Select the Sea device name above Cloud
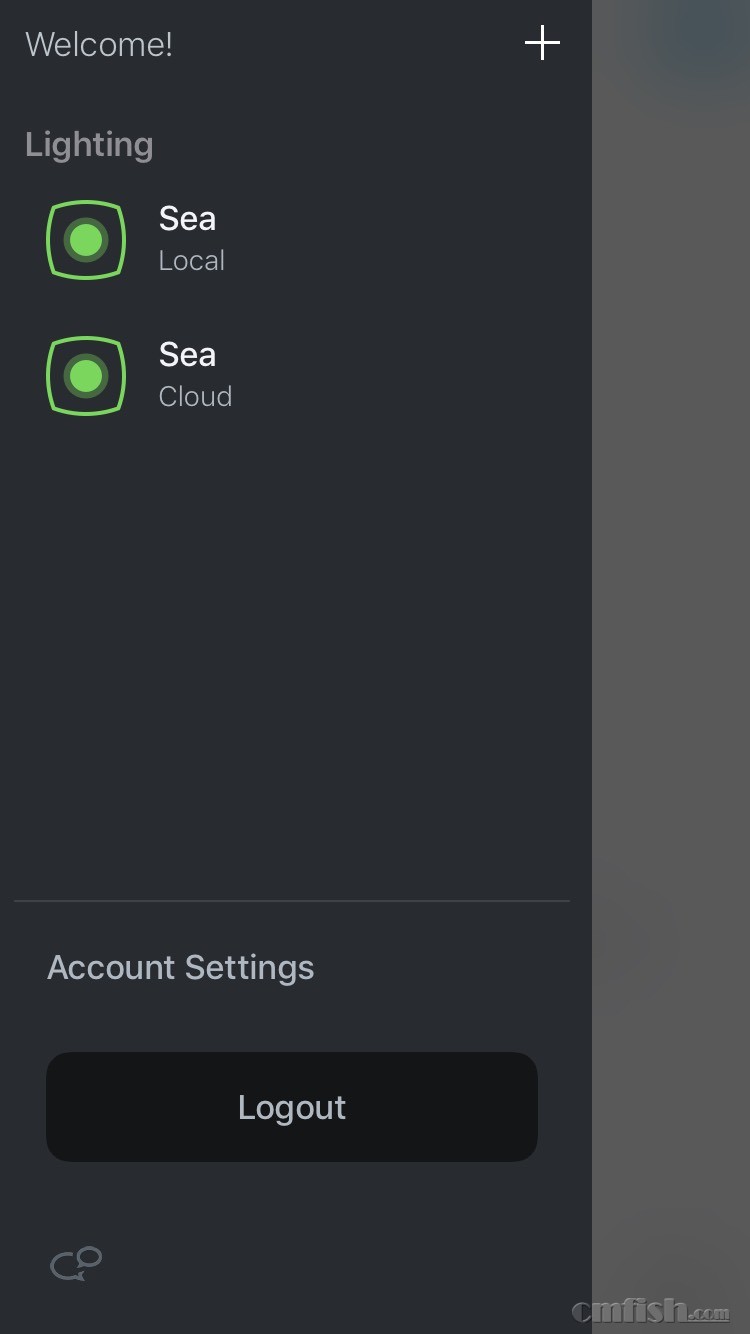 pyautogui.click(x=187, y=355)
